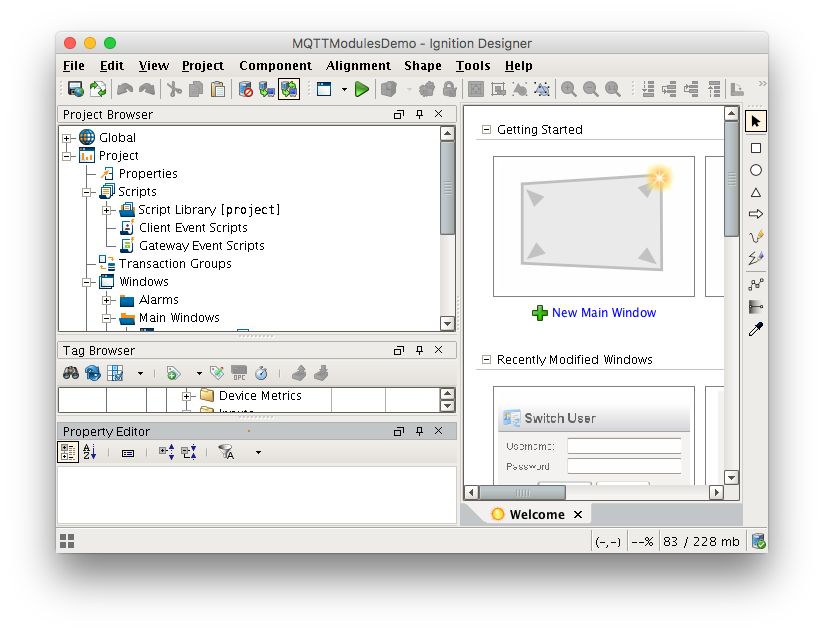Viewport: 824px width, 633px height.
Task: Select Transaction Groups tree item
Action: 175,264
